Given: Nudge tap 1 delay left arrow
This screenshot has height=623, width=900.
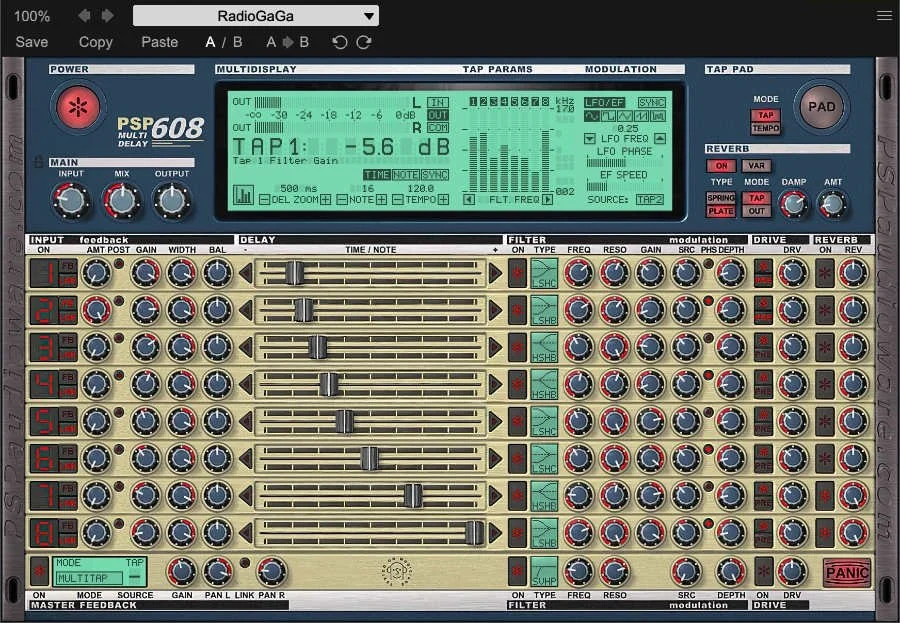Looking at the screenshot, I should pyautogui.click(x=246, y=273).
